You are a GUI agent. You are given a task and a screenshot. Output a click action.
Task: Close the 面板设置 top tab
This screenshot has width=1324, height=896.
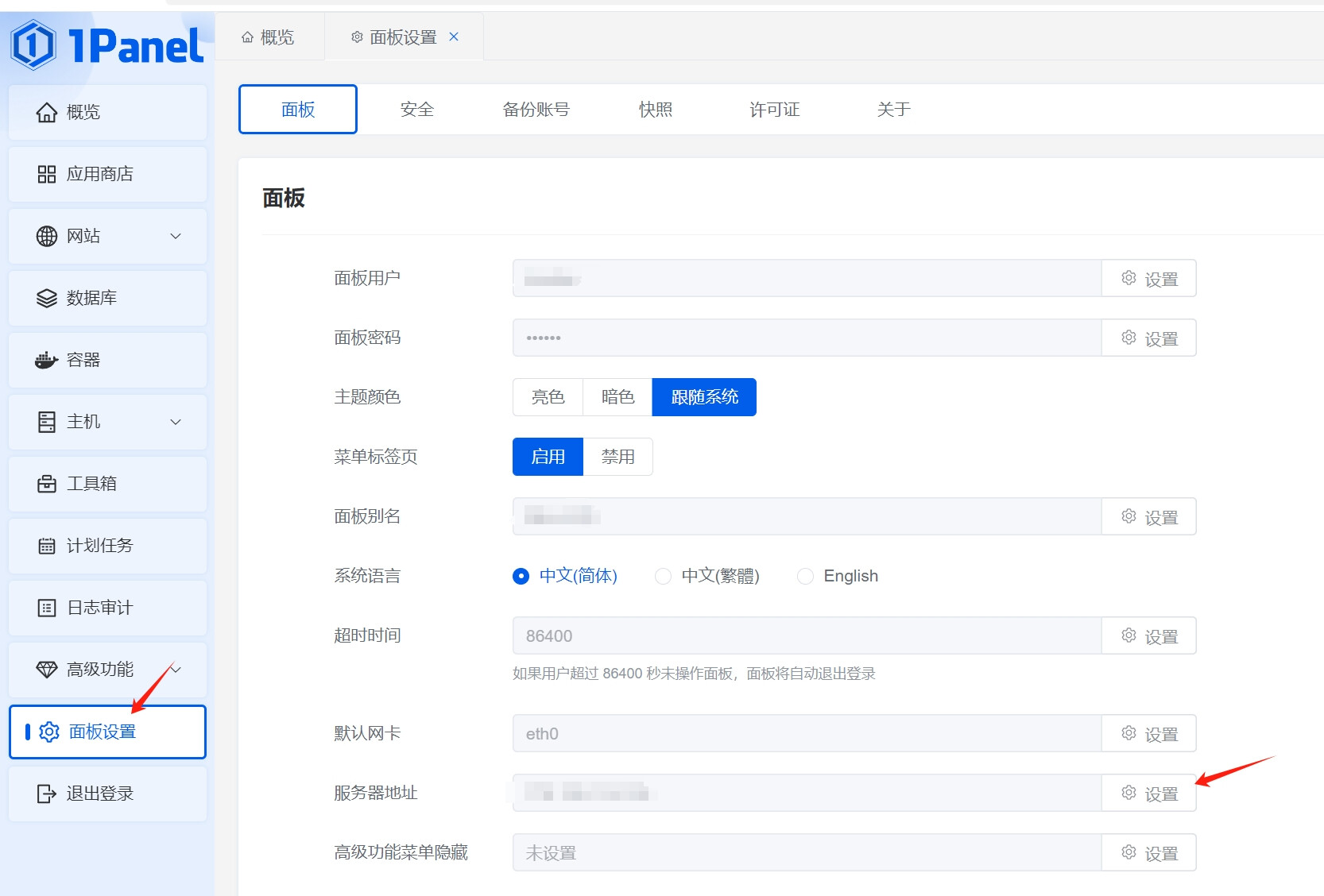[454, 37]
